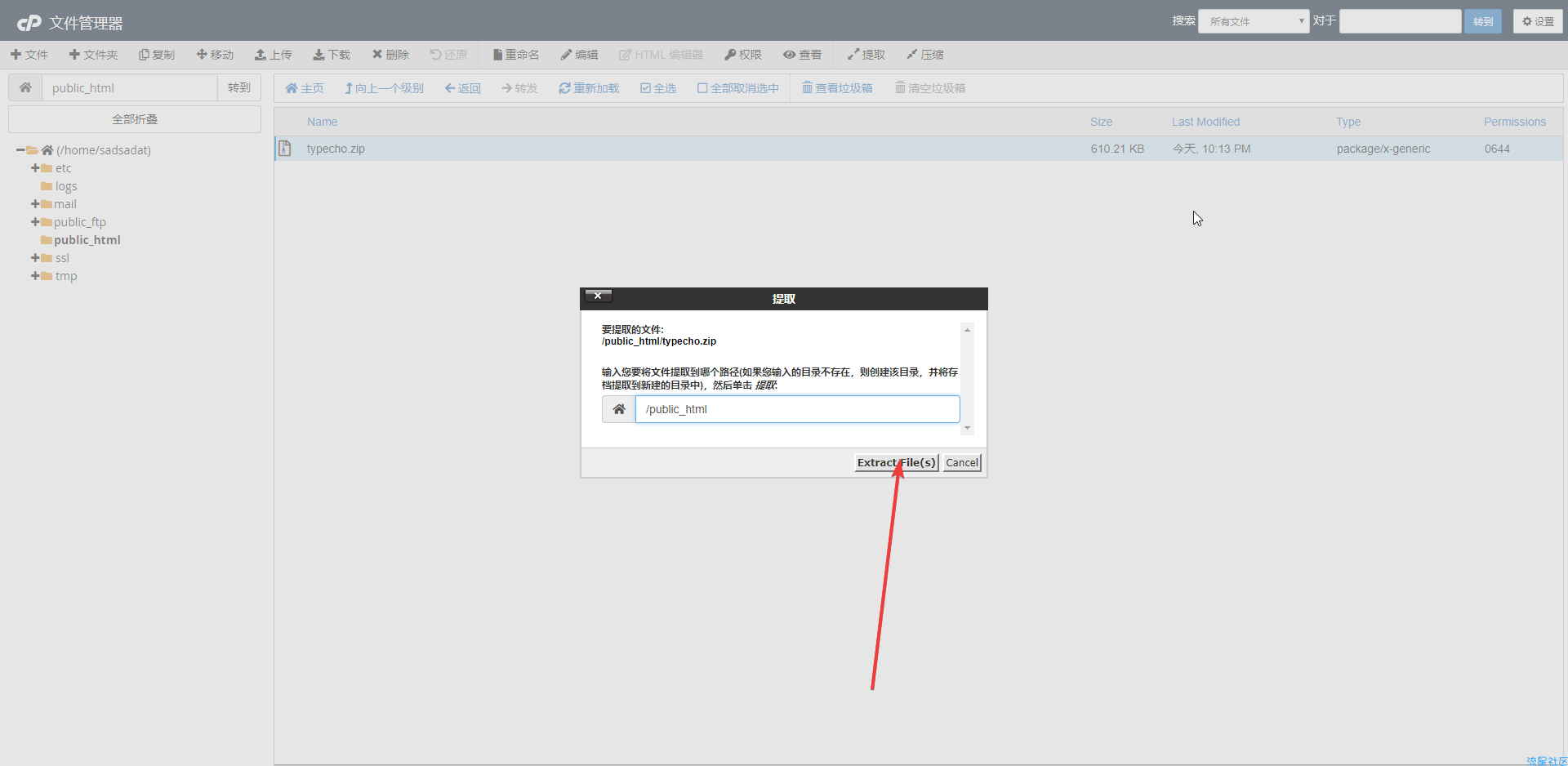This screenshot has width=1568, height=766.
Task: Sort by Permissions column header
Action: pyautogui.click(x=1515, y=122)
